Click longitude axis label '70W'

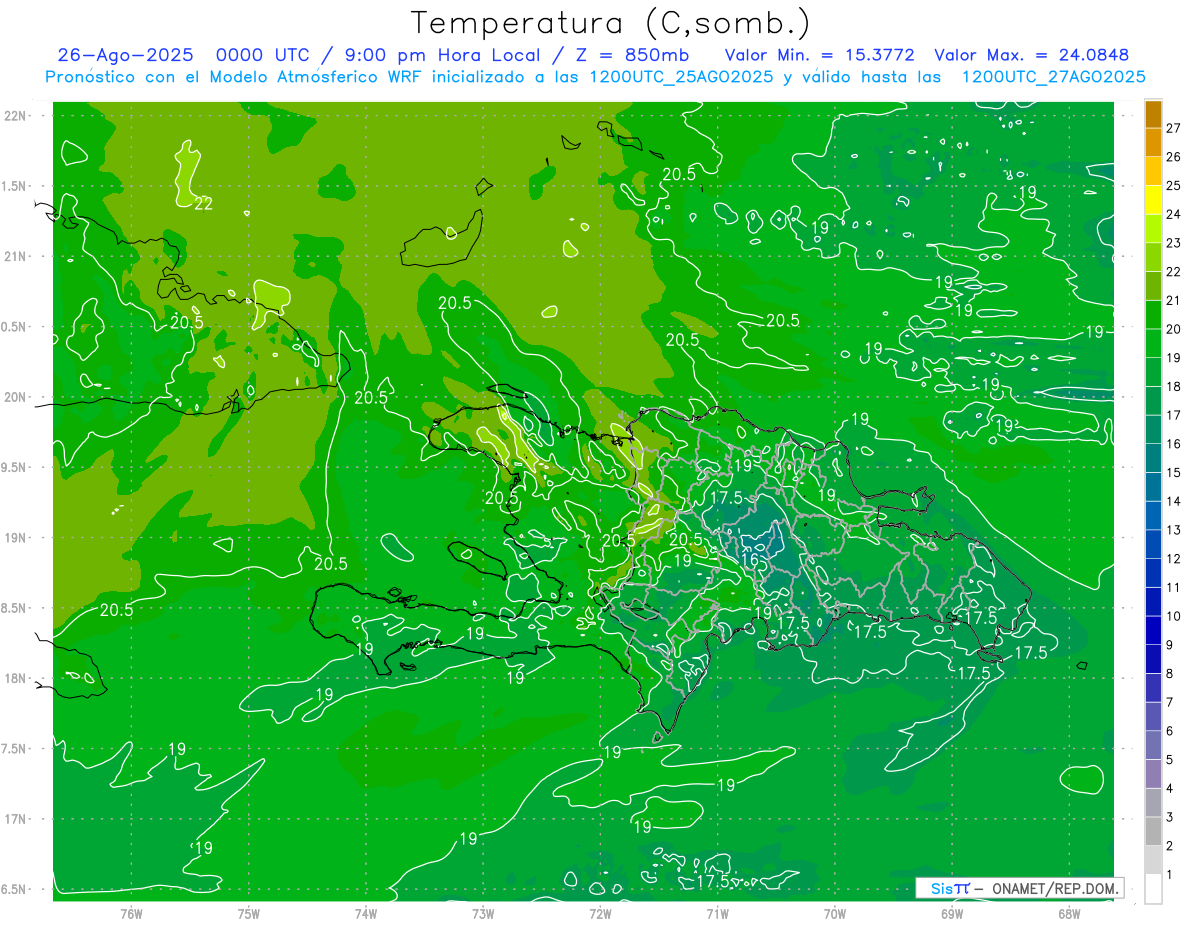coord(835,914)
